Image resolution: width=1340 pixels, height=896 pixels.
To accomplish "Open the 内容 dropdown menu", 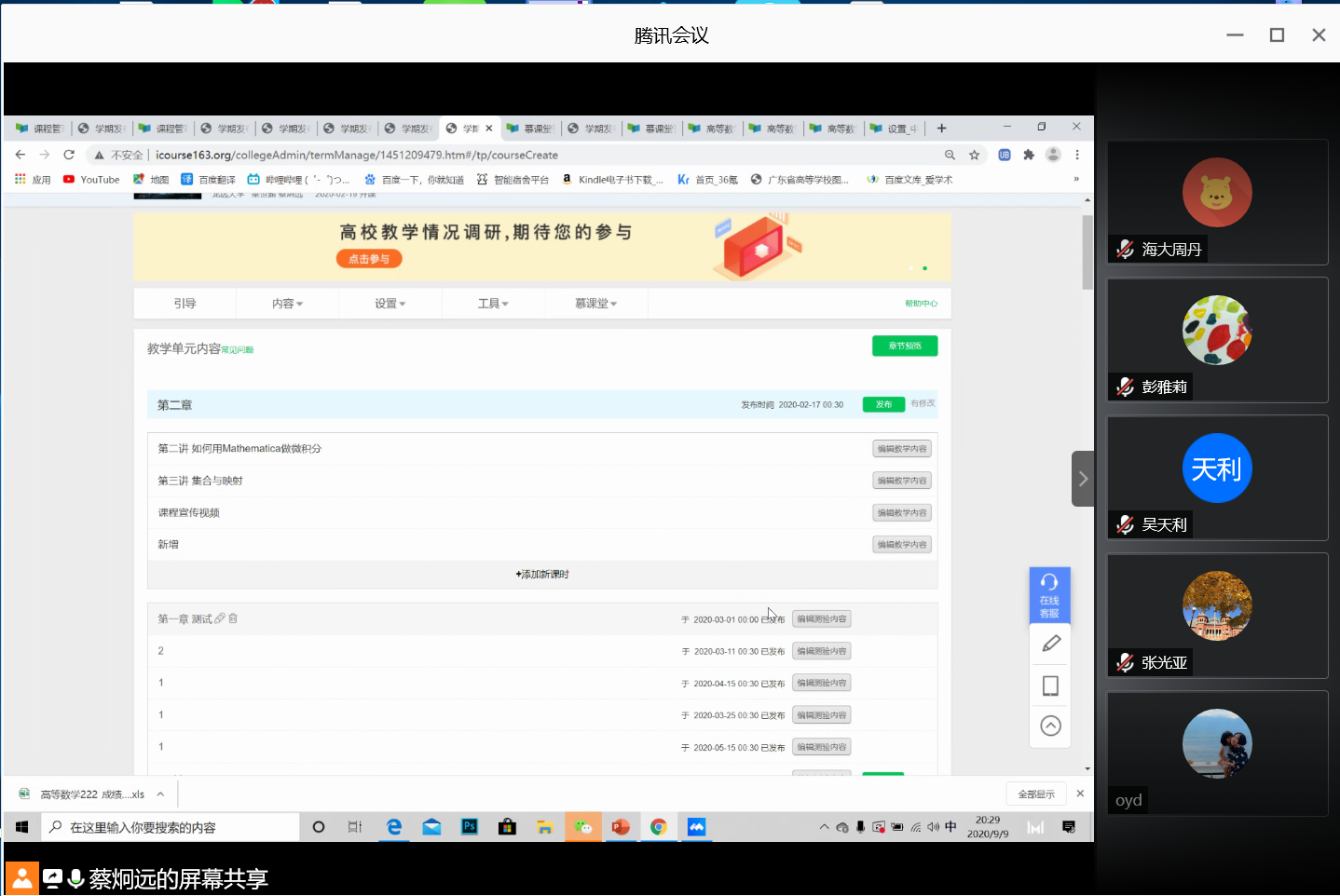I will click(287, 304).
